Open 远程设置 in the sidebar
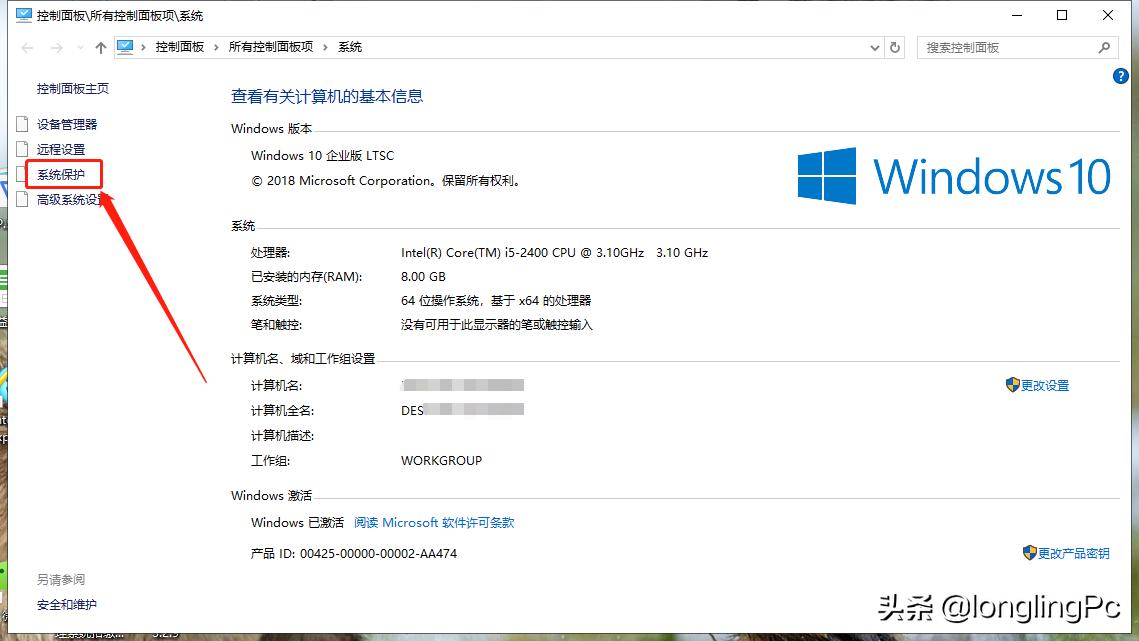 coord(60,149)
